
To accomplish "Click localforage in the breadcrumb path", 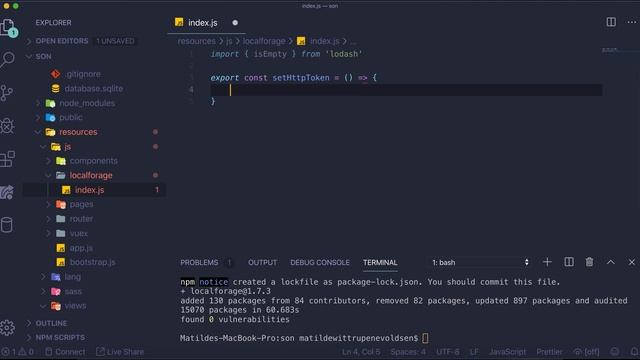I will [264, 41].
